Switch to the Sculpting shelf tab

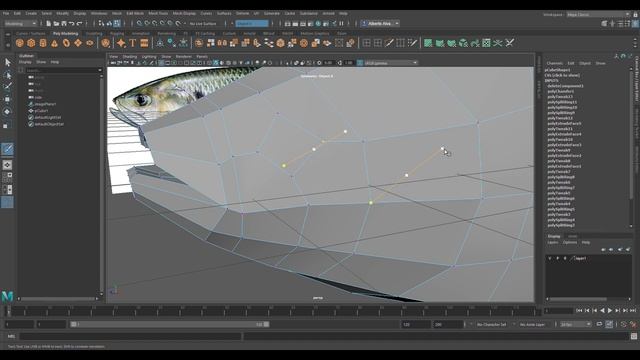94,33
